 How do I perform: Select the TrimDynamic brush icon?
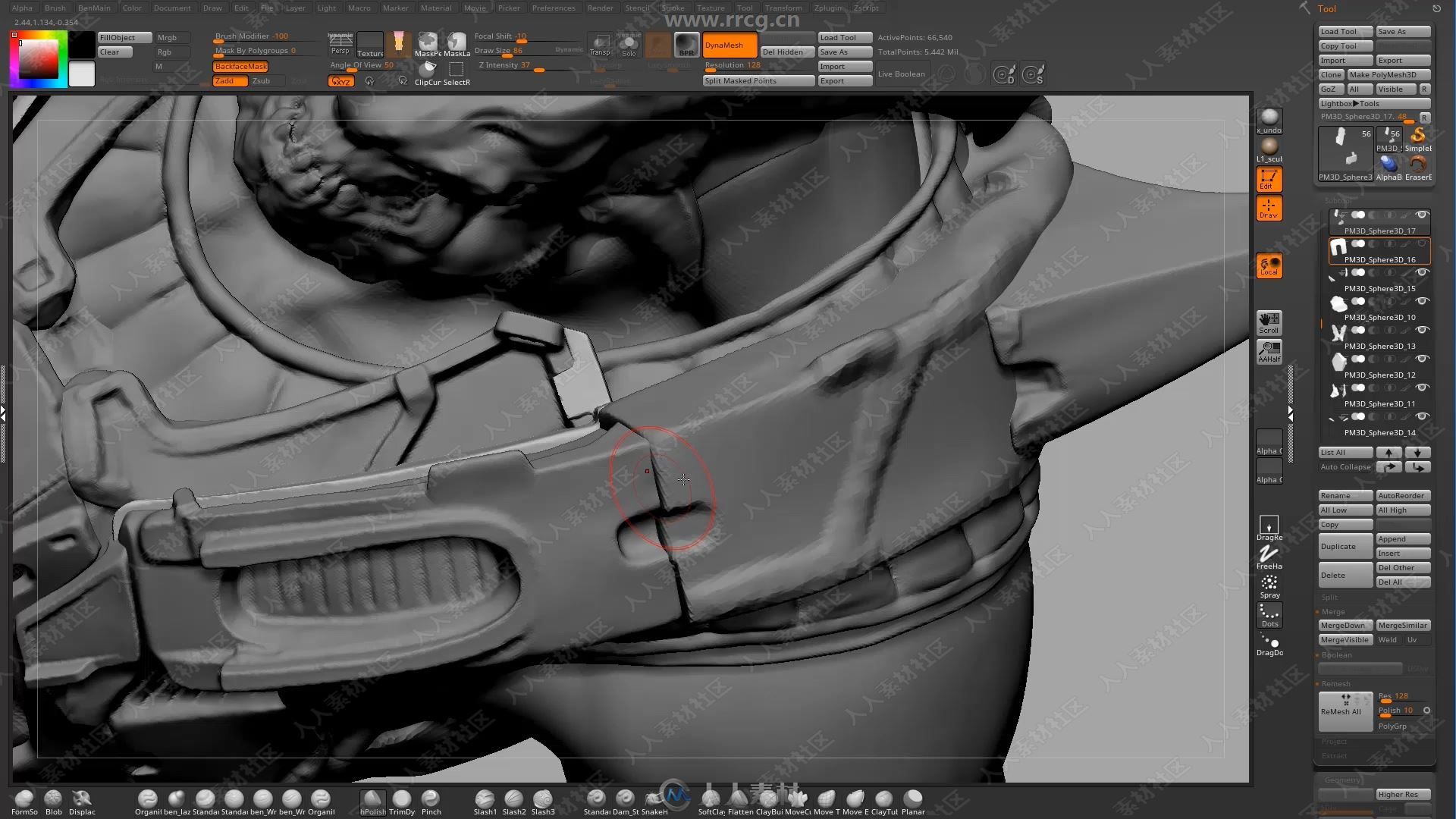(x=402, y=797)
